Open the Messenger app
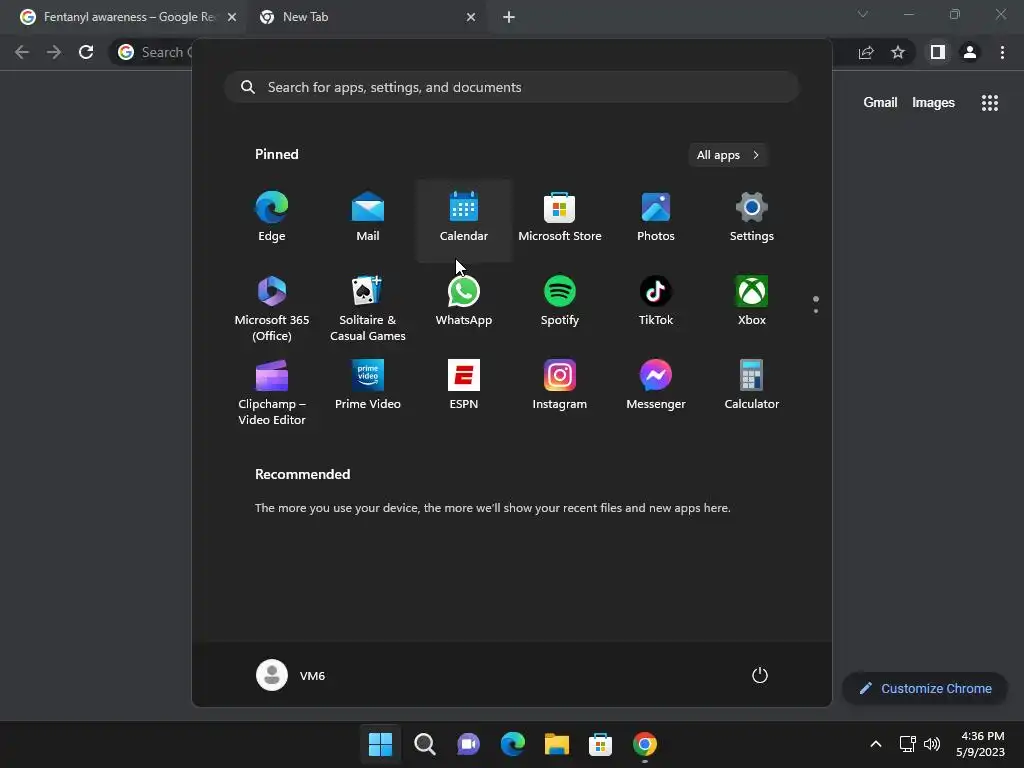 point(656,385)
